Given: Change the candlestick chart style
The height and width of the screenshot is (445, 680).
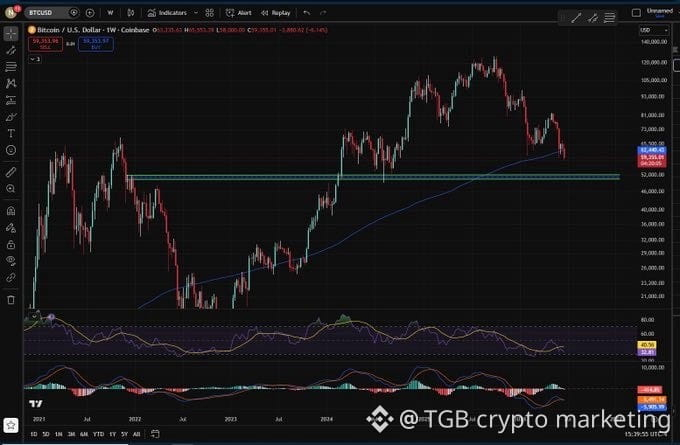Looking at the screenshot, I should (131, 13).
